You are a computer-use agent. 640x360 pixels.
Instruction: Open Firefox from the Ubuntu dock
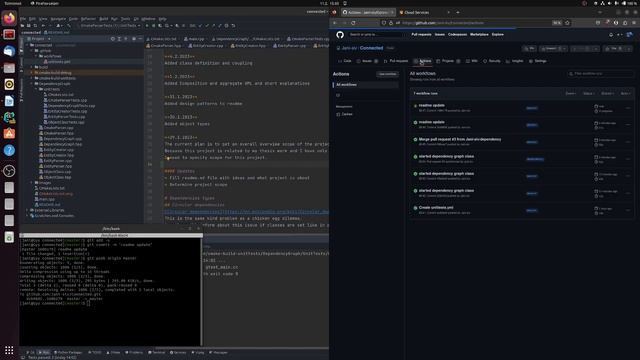(9, 18)
